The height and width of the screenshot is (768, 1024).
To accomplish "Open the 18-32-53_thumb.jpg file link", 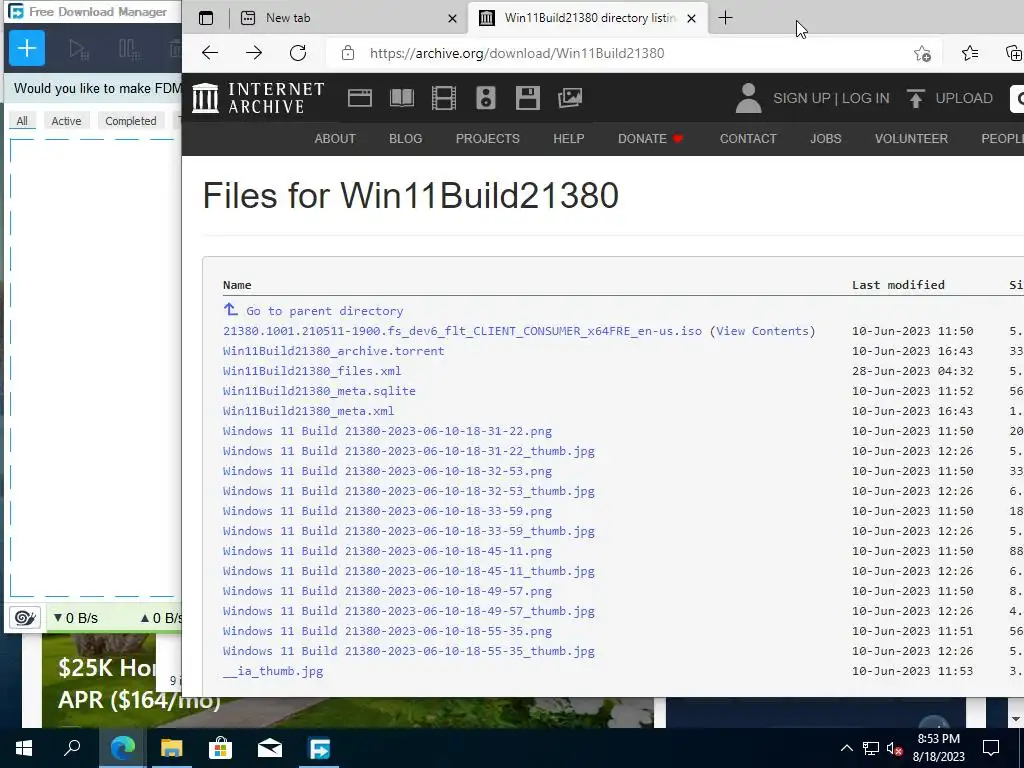I will click(409, 491).
